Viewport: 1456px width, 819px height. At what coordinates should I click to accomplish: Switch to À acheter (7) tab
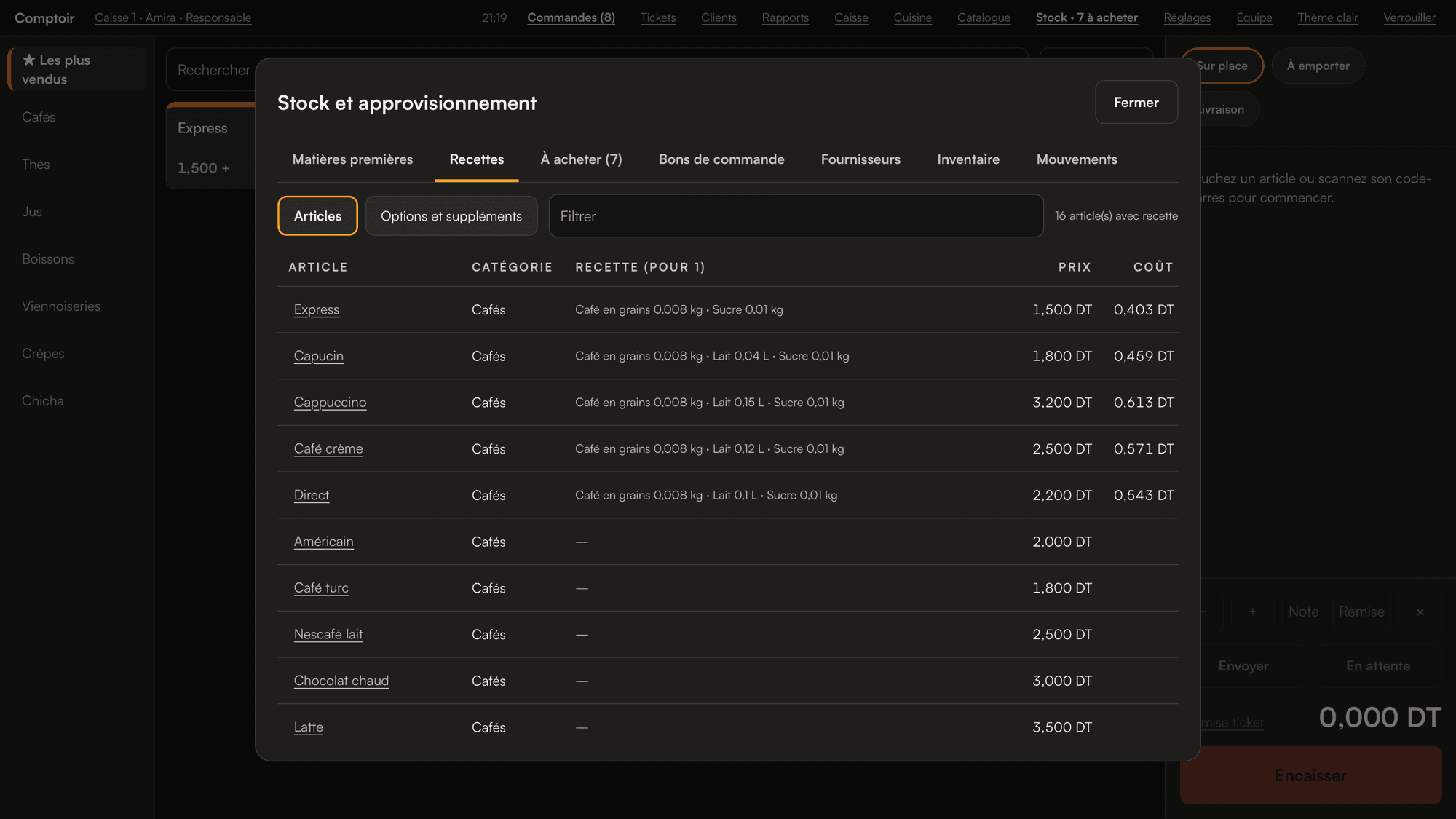pyautogui.click(x=581, y=159)
